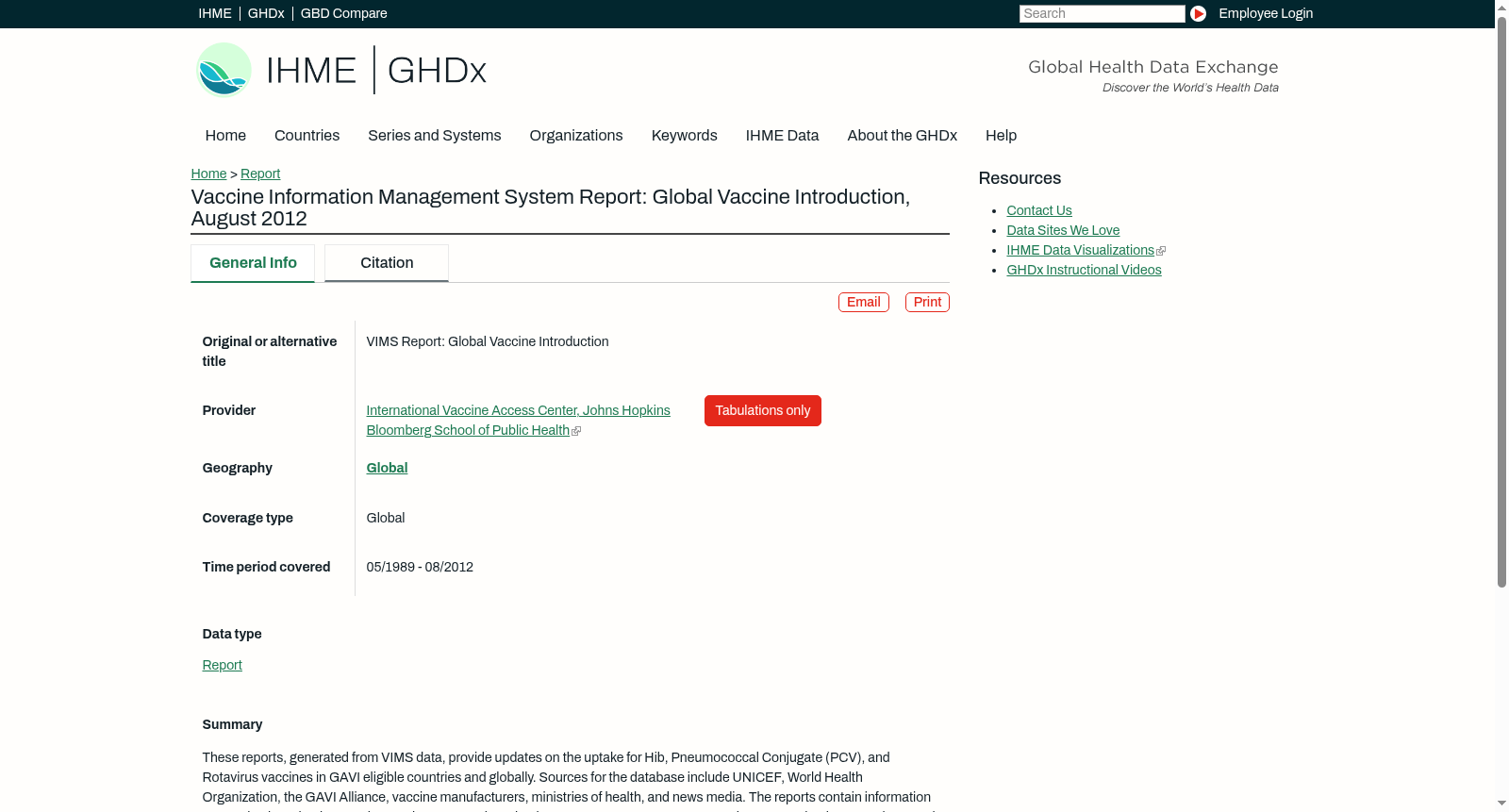Image resolution: width=1509 pixels, height=812 pixels.
Task: Open the Help menu item
Action: click(x=1001, y=136)
